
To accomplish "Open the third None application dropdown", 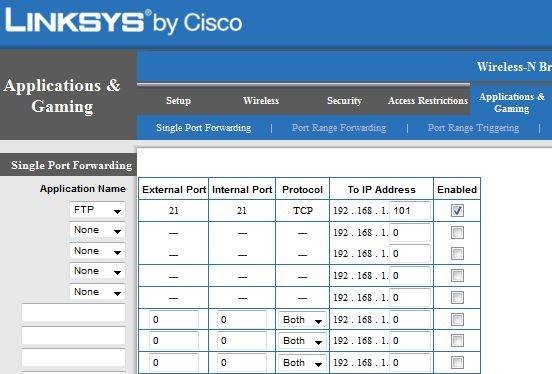I will tap(97, 271).
